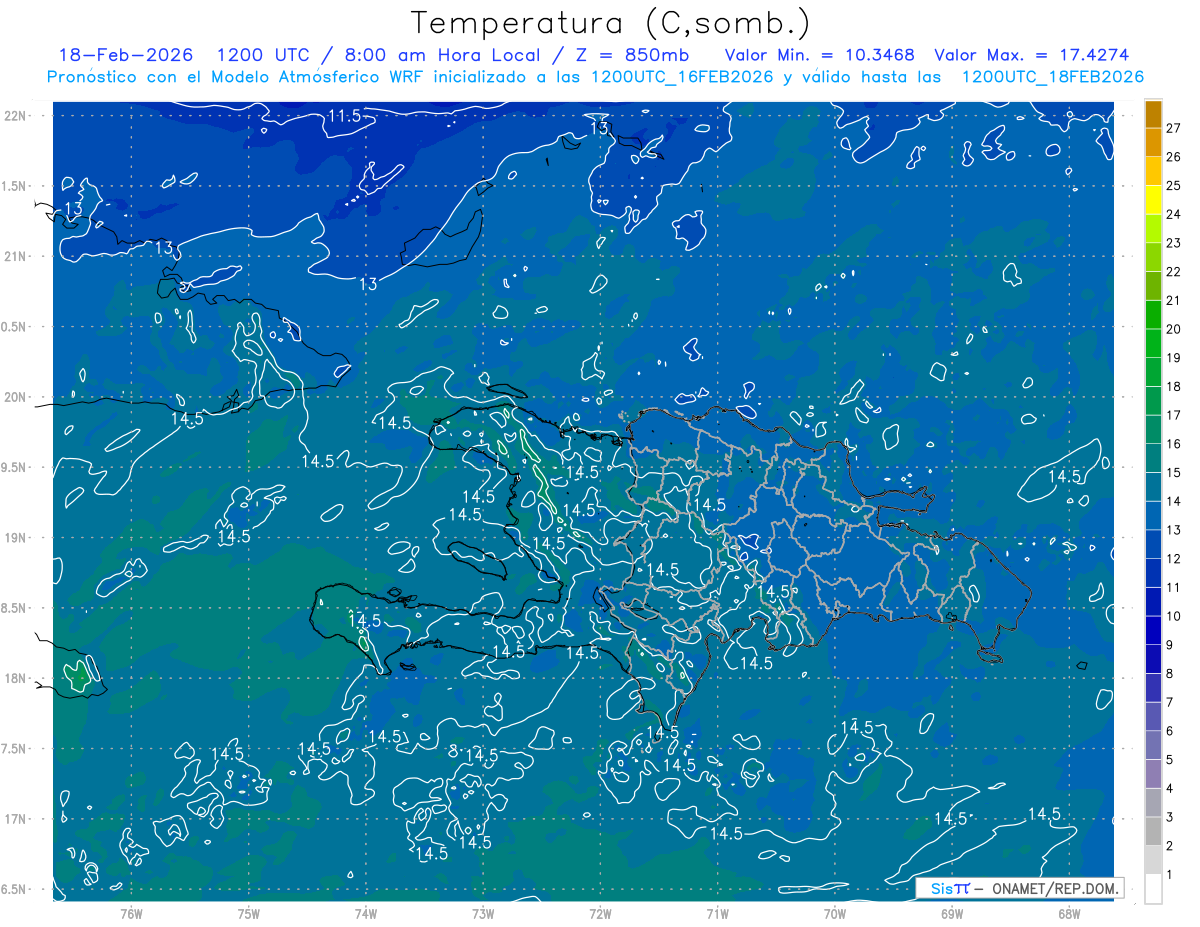This screenshot has width=1200, height=927.
Task: Click the "6.5N" latitude tick label
Action: pyautogui.click(x=16, y=890)
